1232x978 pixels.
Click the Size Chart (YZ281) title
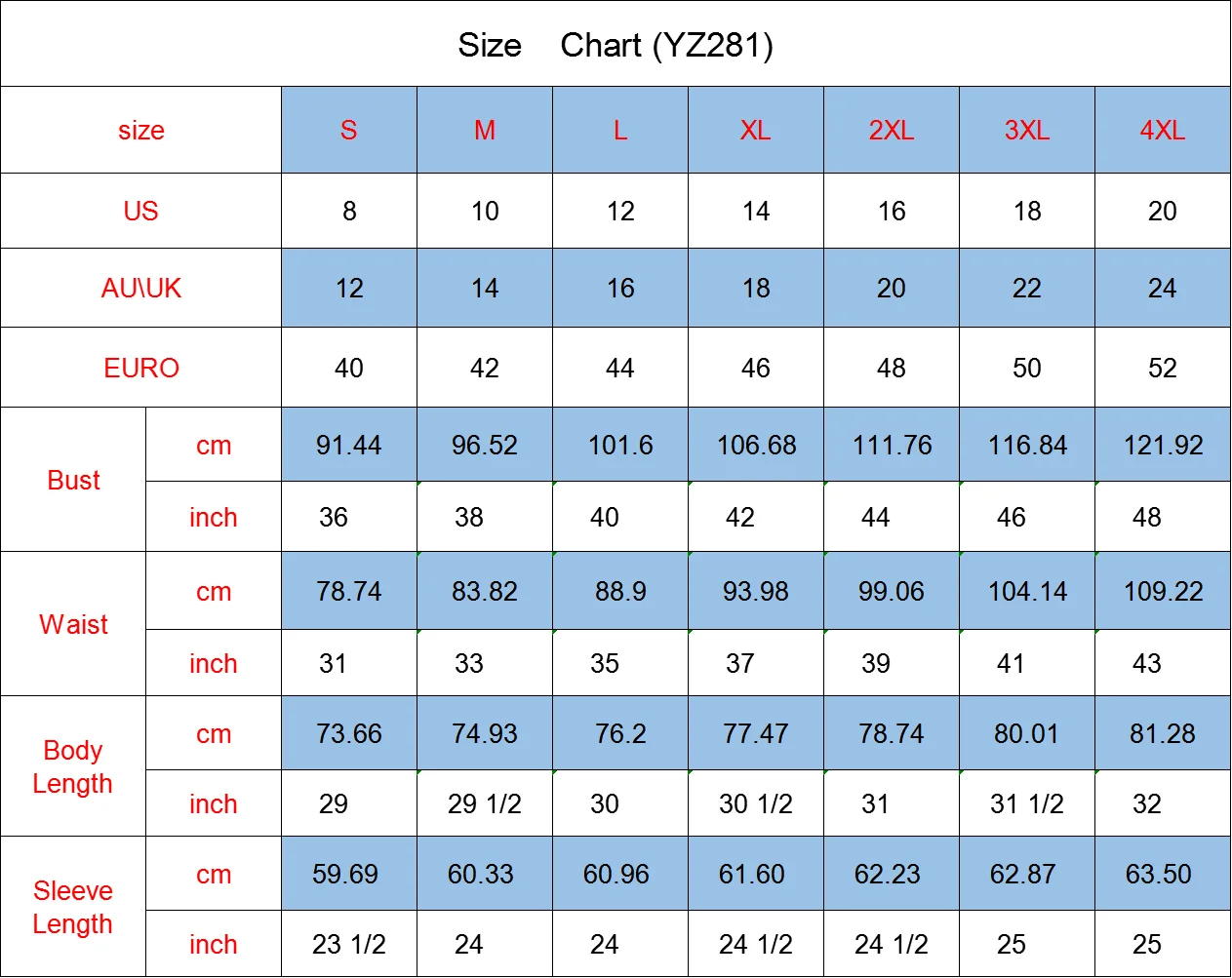point(616,45)
